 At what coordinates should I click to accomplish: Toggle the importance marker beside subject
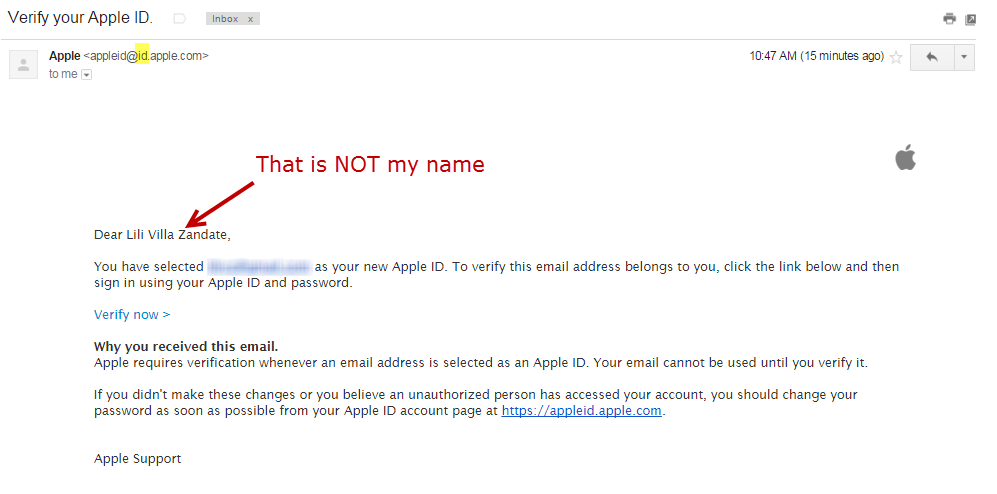[x=180, y=19]
